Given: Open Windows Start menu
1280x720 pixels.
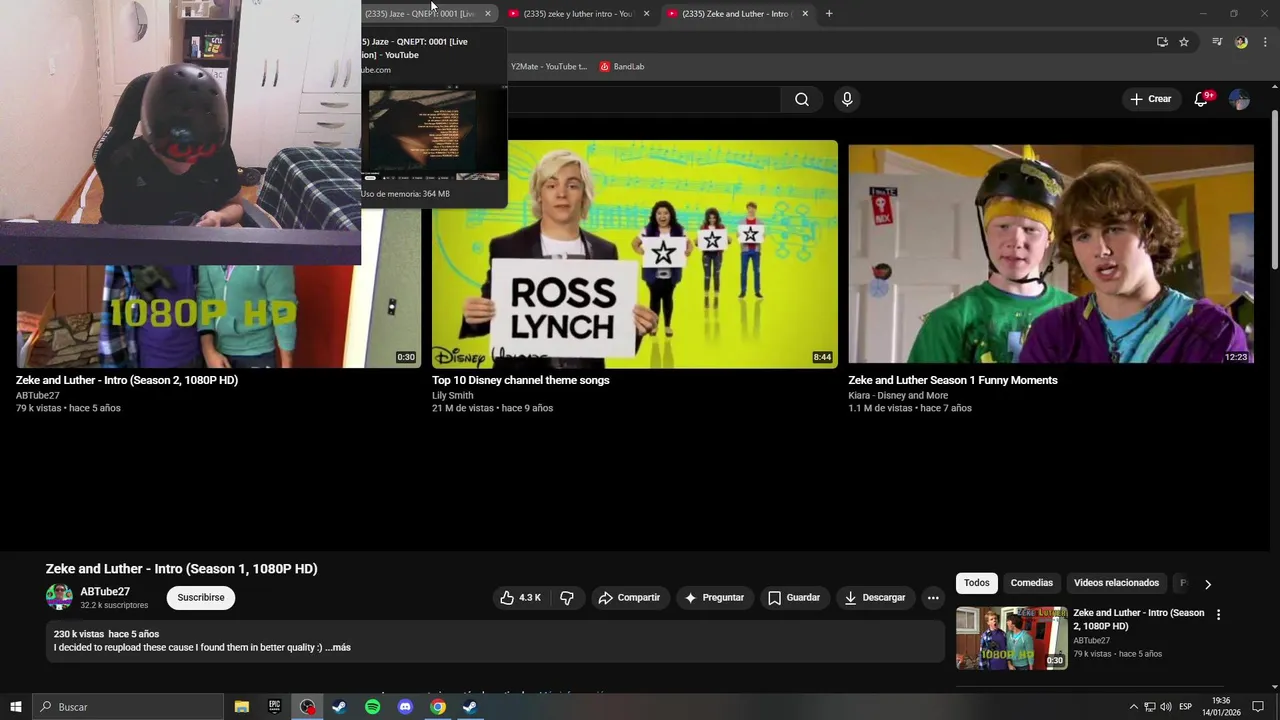Looking at the screenshot, I should pos(15,707).
